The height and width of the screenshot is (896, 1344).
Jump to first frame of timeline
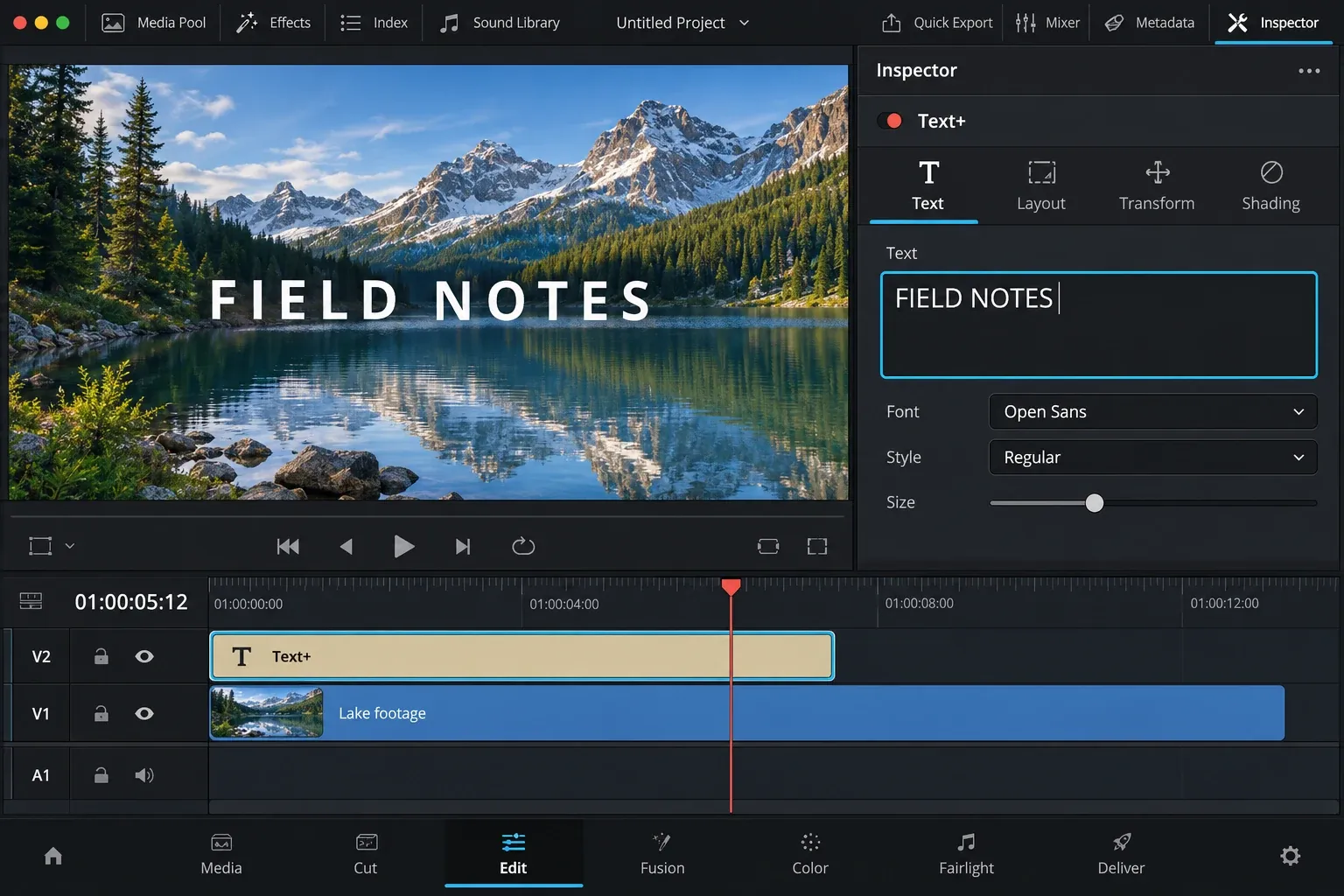tap(288, 547)
